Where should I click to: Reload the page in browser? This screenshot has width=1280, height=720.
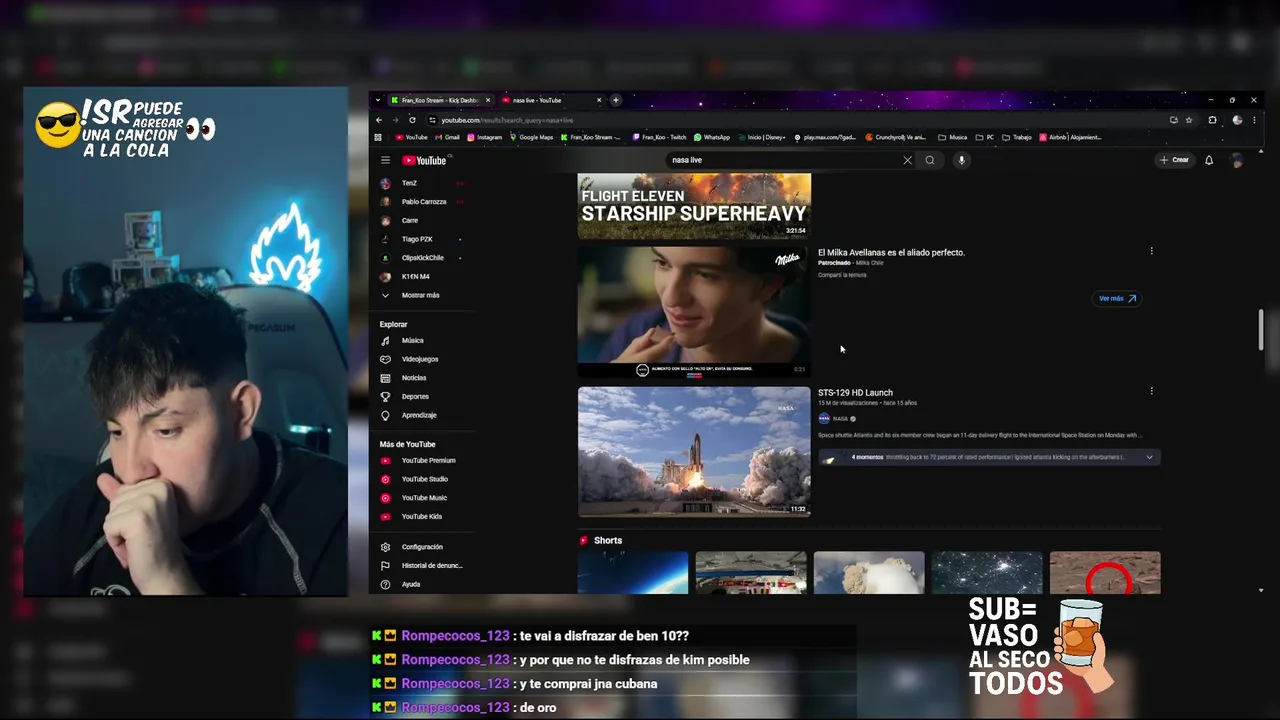point(412,120)
